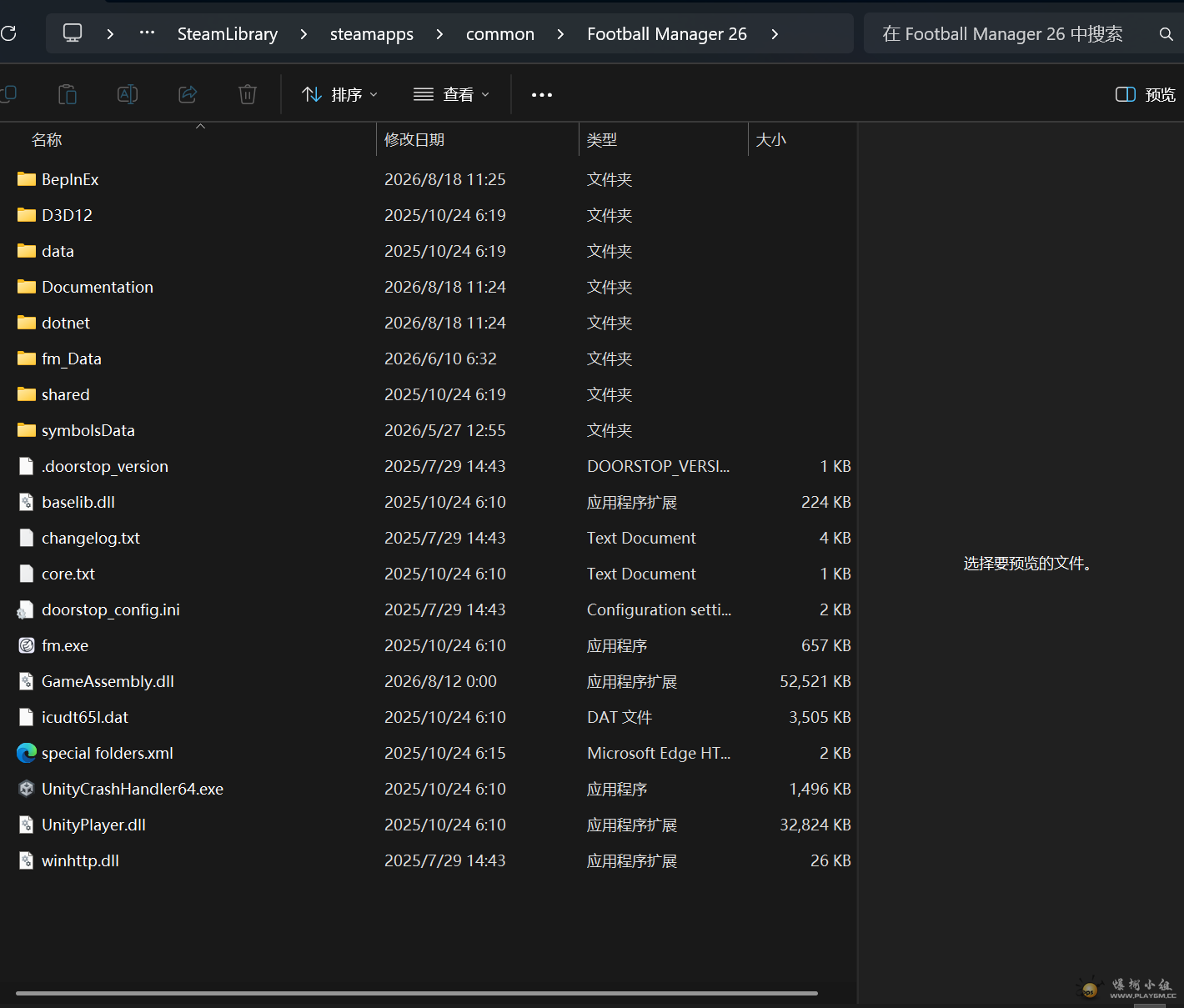Click the 52,521 KB size cell
Viewport: 1184px width, 1008px height.
pyautogui.click(x=815, y=681)
